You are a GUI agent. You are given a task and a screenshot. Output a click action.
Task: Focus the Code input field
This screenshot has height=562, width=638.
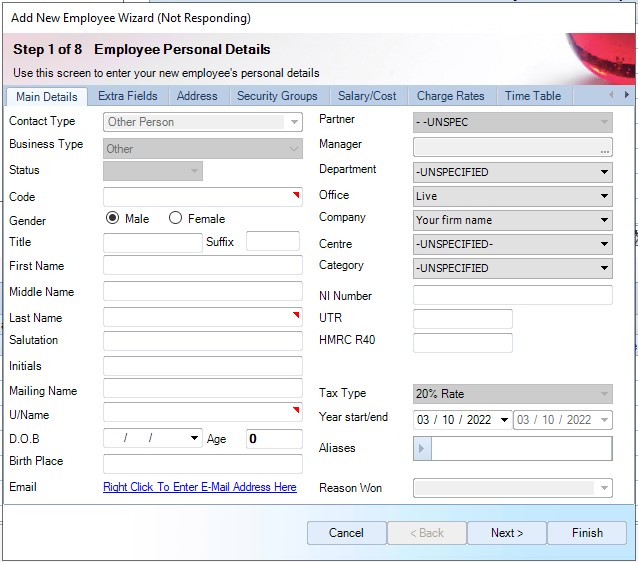(203, 197)
